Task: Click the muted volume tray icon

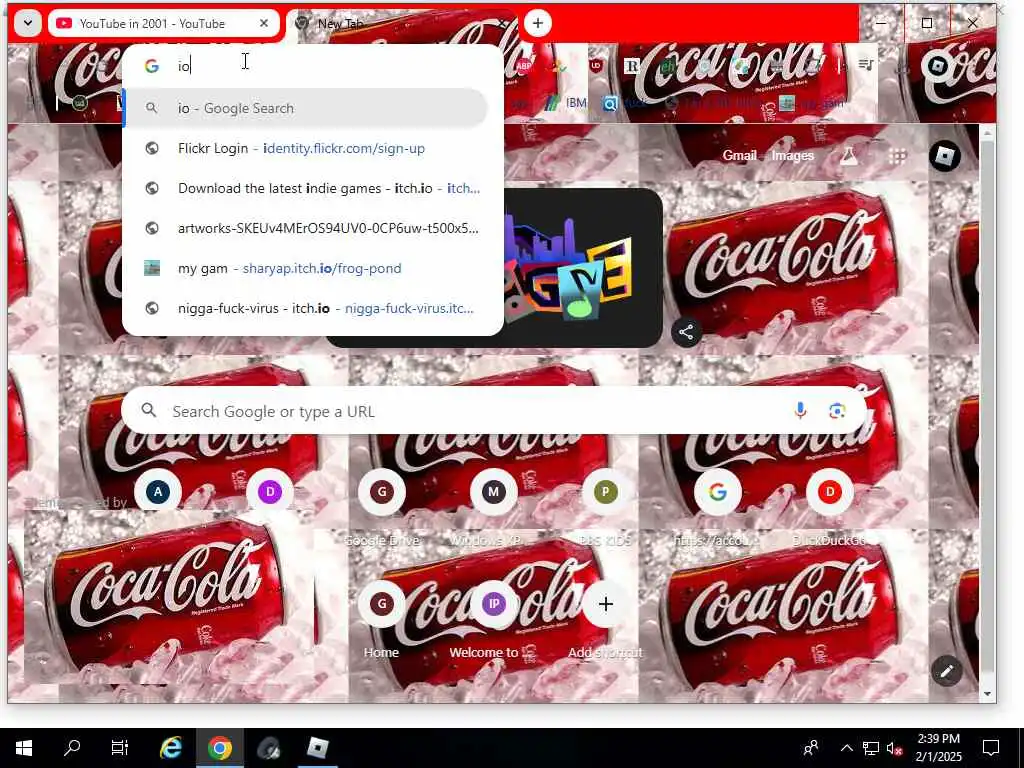Action: click(893, 748)
